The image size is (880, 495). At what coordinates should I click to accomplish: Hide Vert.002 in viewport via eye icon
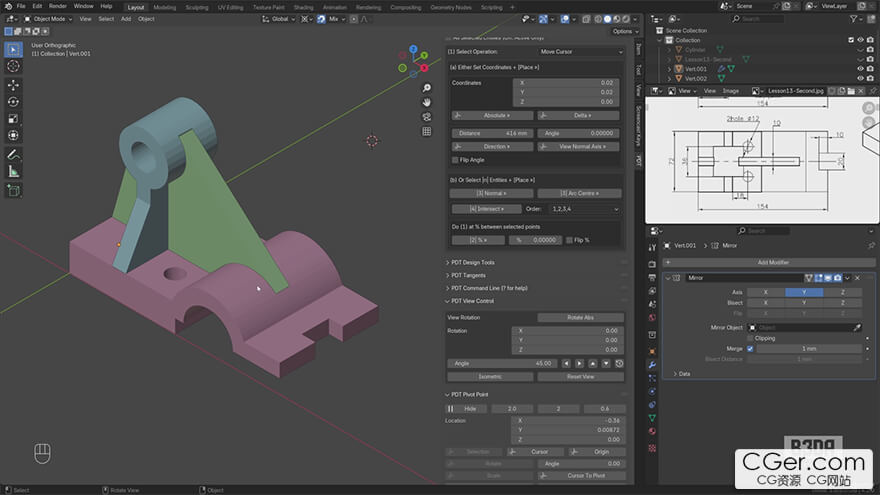click(x=860, y=79)
